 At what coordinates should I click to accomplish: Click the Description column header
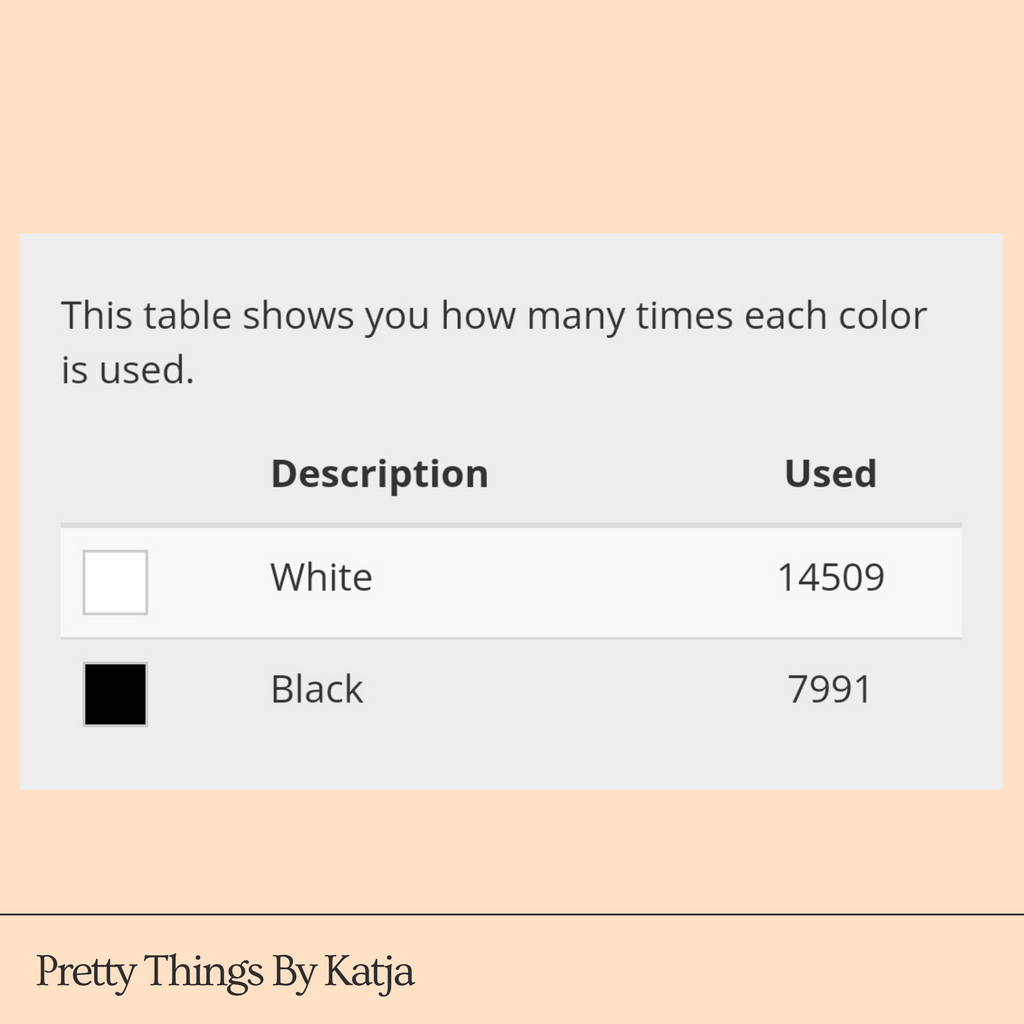tap(379, 474)
